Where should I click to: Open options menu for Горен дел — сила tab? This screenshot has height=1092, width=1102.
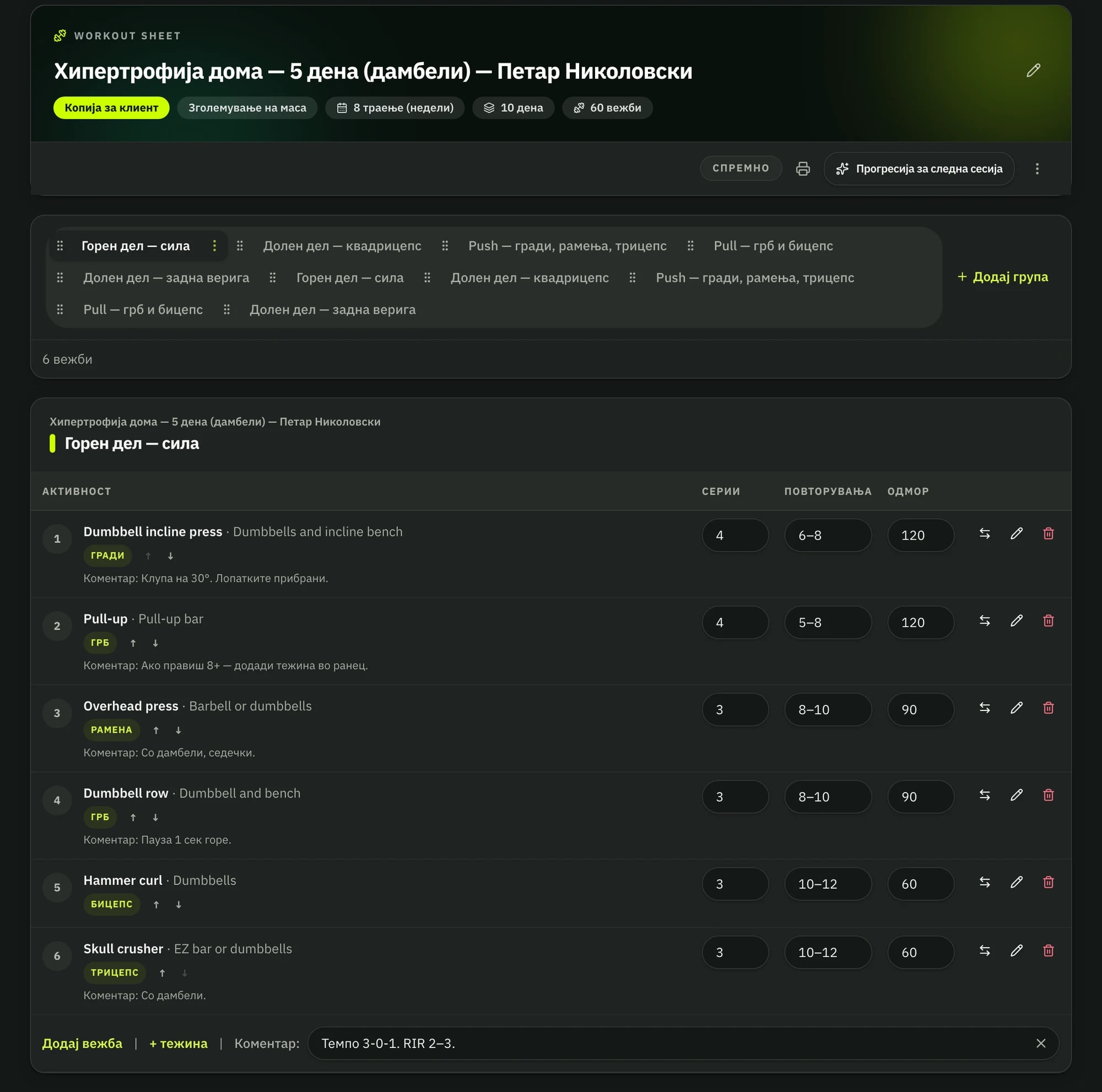pos(214,246)
